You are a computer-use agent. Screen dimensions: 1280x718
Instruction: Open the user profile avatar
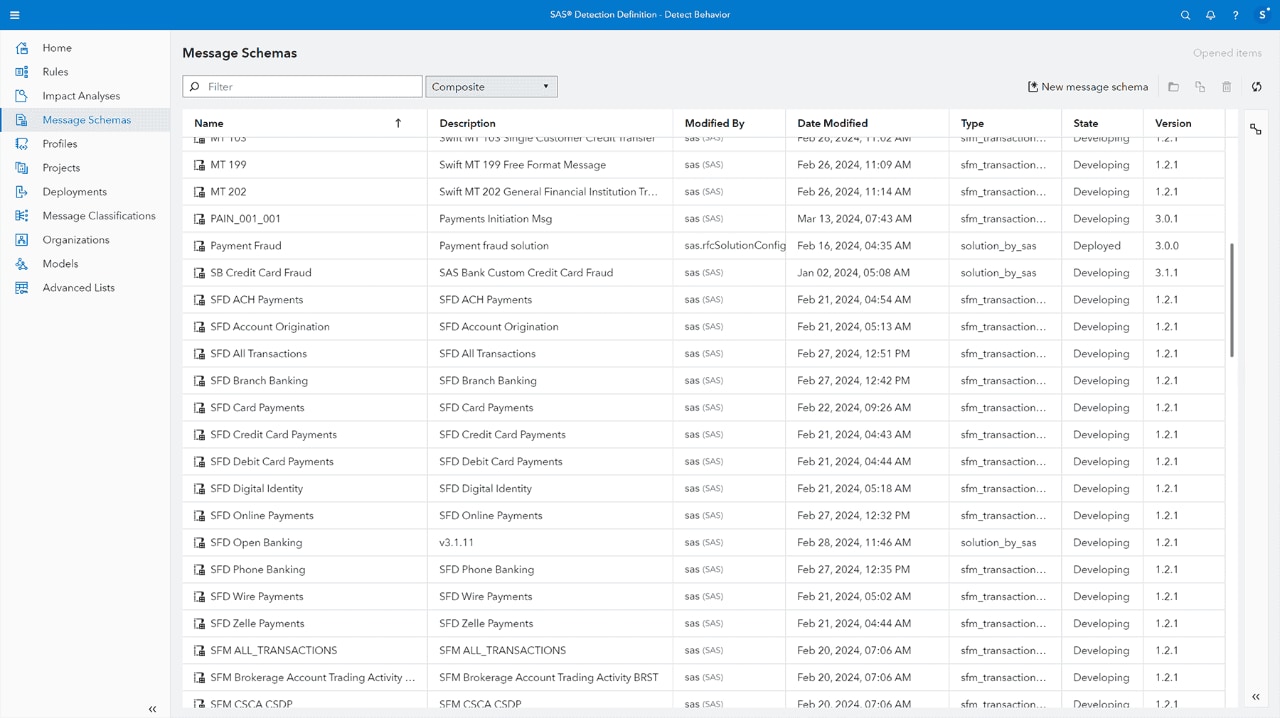coord(1262,15)
